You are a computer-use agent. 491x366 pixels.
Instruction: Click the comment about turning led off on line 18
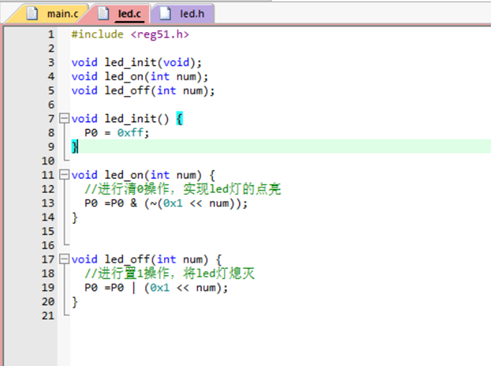[x=170, y=274]
